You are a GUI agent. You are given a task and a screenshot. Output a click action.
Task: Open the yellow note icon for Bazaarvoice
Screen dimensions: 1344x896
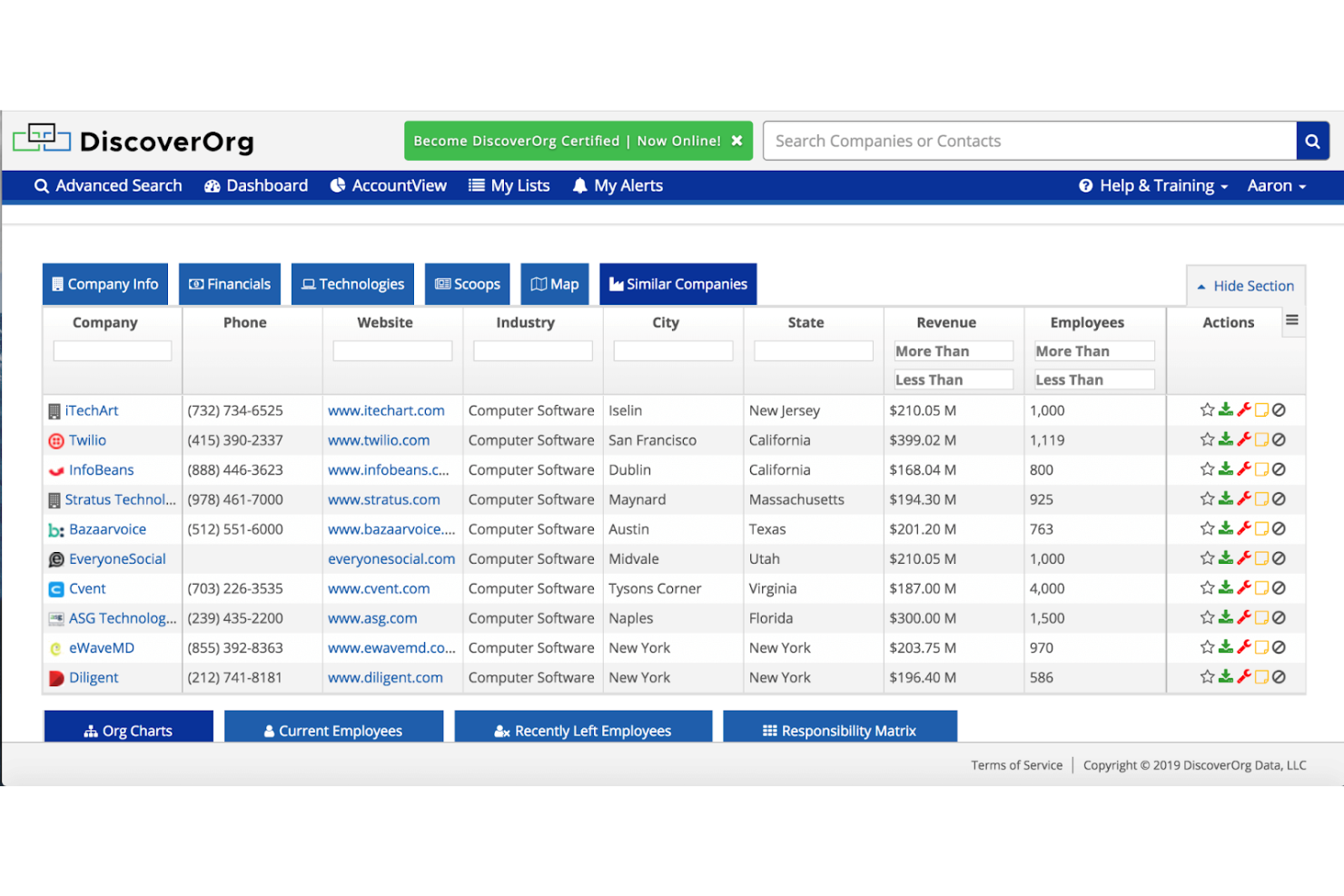point(1261,529)
